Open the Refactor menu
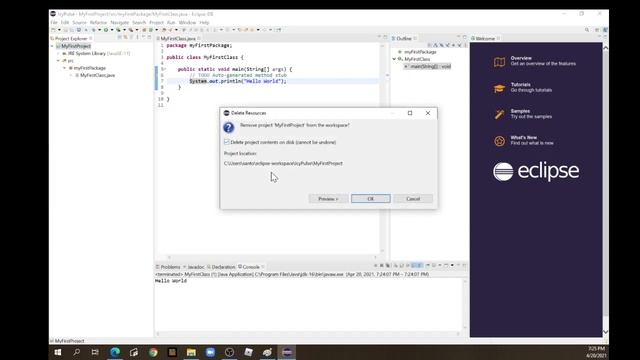This screenshot has width=640, height=360. pos(98,22)
